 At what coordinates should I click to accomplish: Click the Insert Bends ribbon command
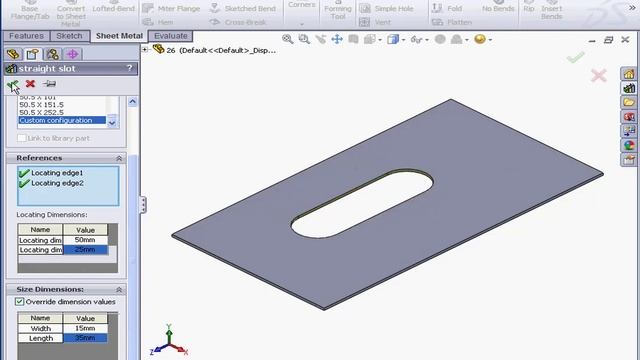tap(551, 10)
